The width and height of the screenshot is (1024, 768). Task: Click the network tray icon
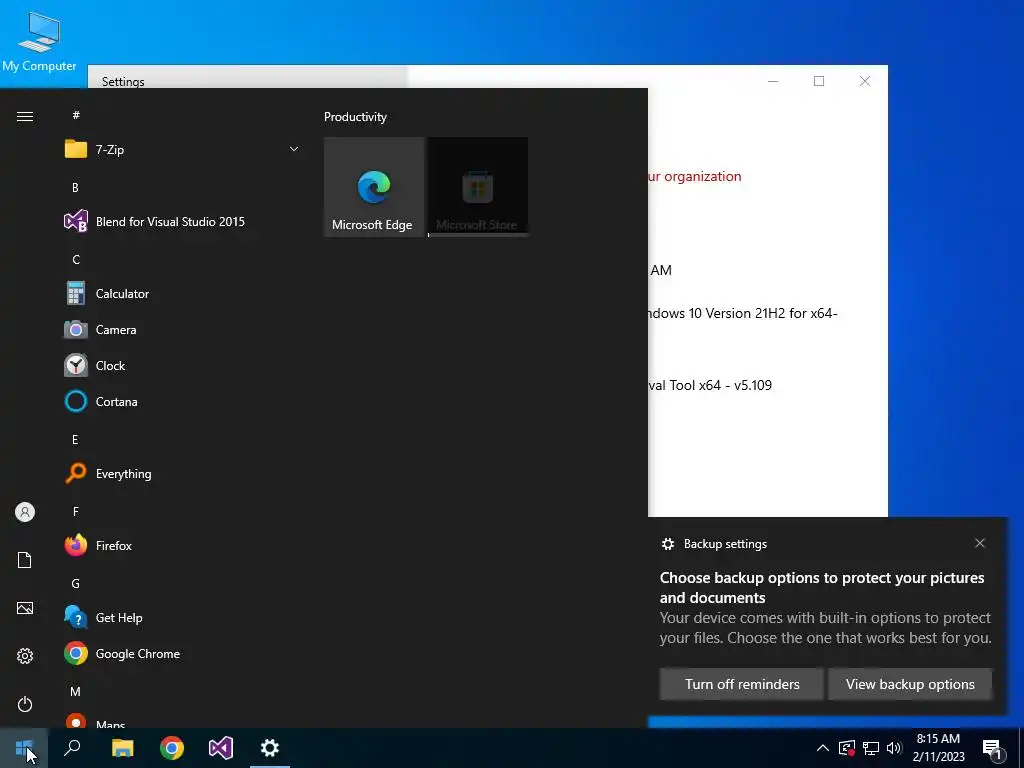(871, 748)
